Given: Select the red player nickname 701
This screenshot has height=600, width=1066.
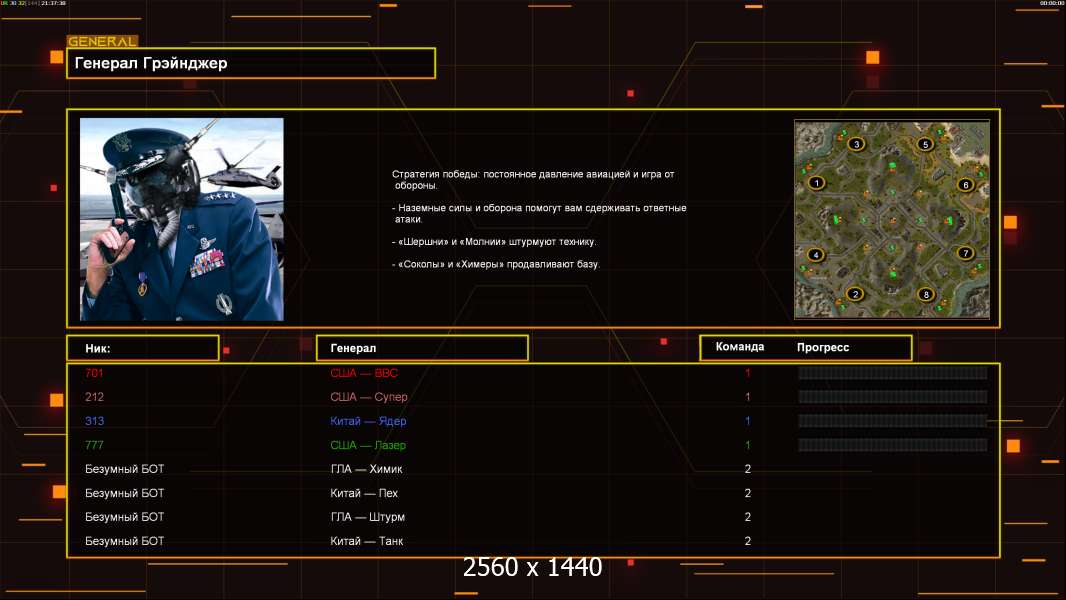Looking at the screenshot, I should [x=94, y=373].
